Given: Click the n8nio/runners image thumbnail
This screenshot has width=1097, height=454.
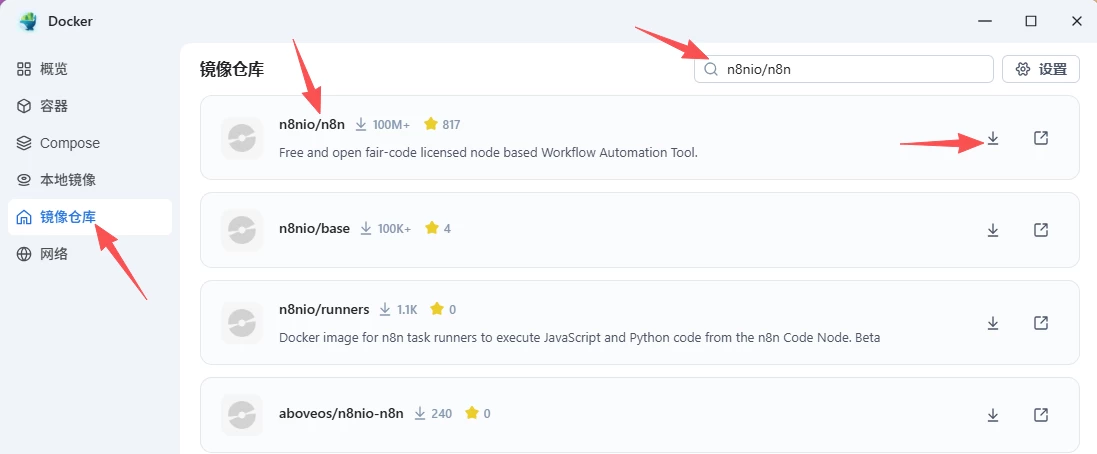Looking at the screenshot, I should coord(242,322).
